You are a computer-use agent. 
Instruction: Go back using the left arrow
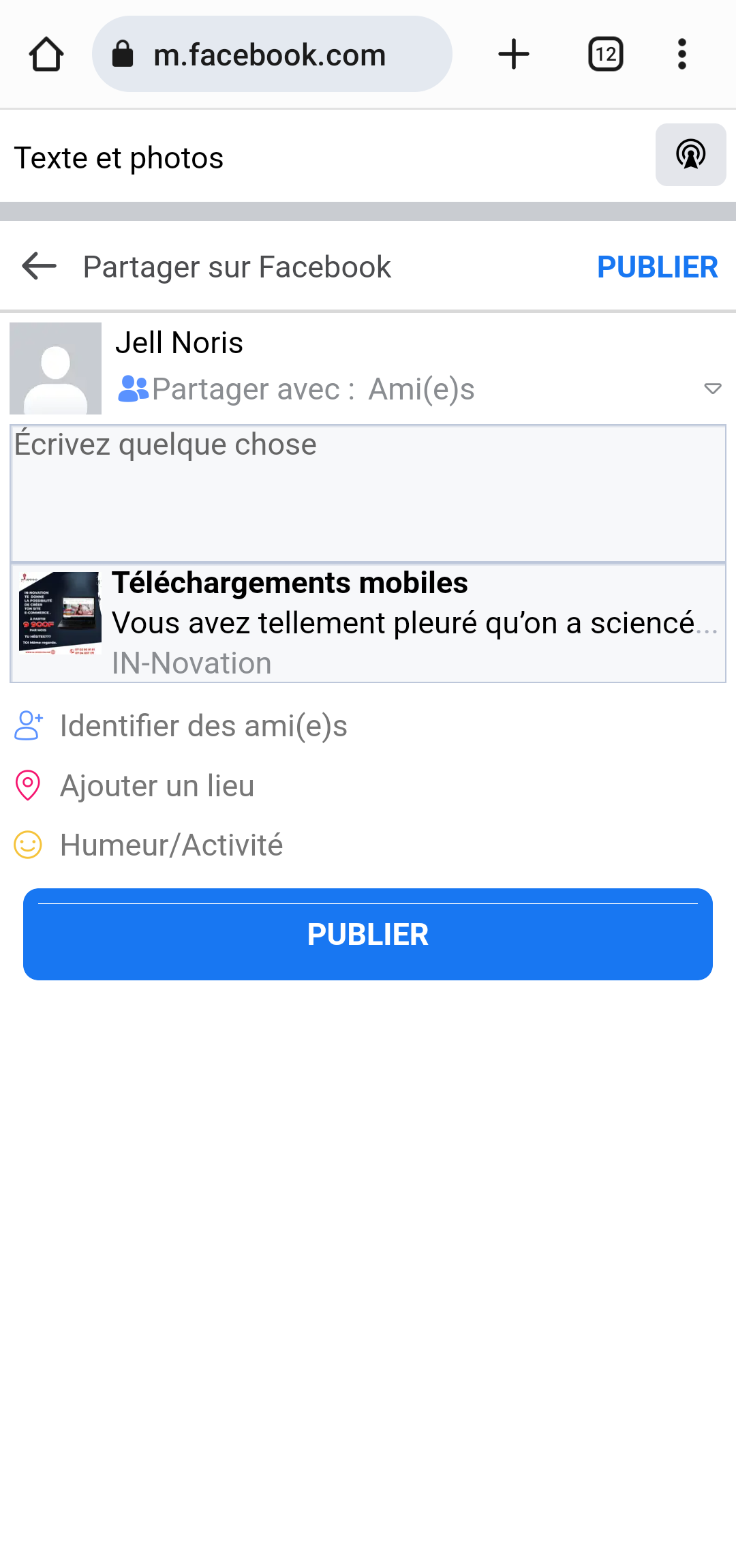point(39,266)
